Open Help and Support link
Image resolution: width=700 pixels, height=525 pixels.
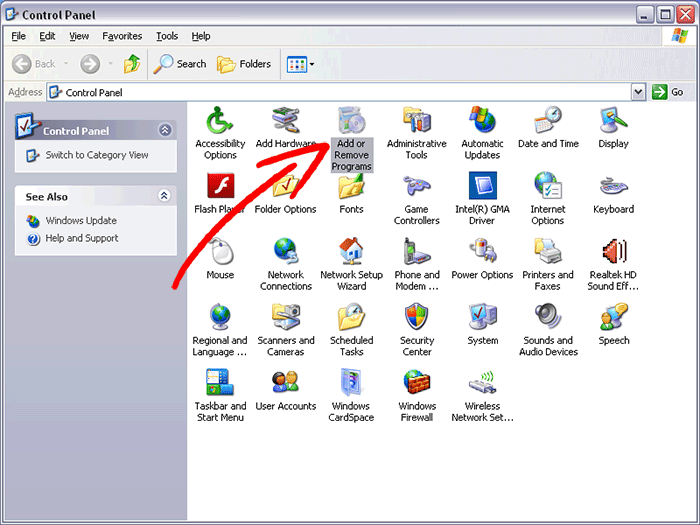[x=72, y=238]
